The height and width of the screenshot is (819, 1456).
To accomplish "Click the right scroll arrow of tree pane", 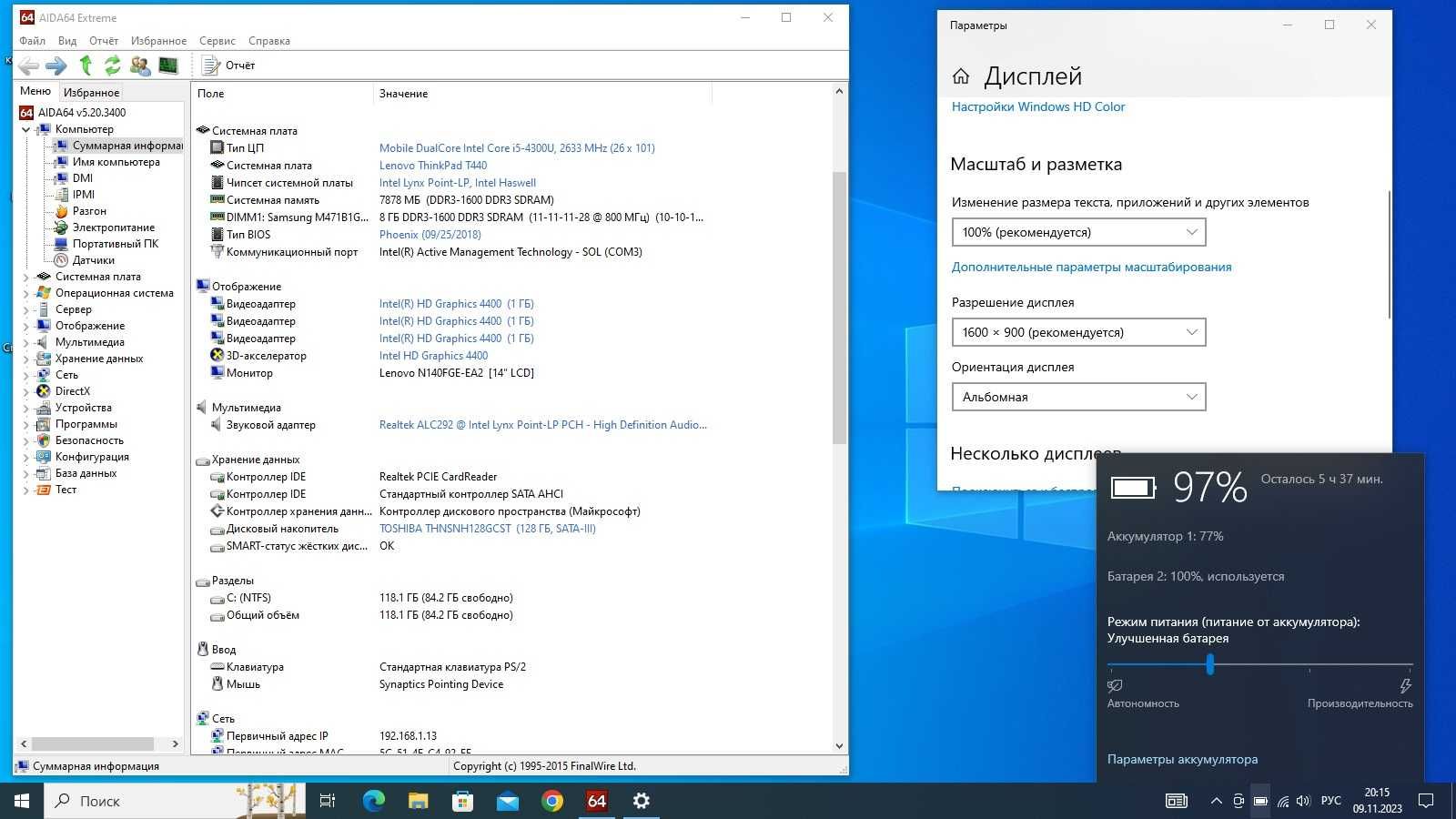I will (x=176, y=743).
